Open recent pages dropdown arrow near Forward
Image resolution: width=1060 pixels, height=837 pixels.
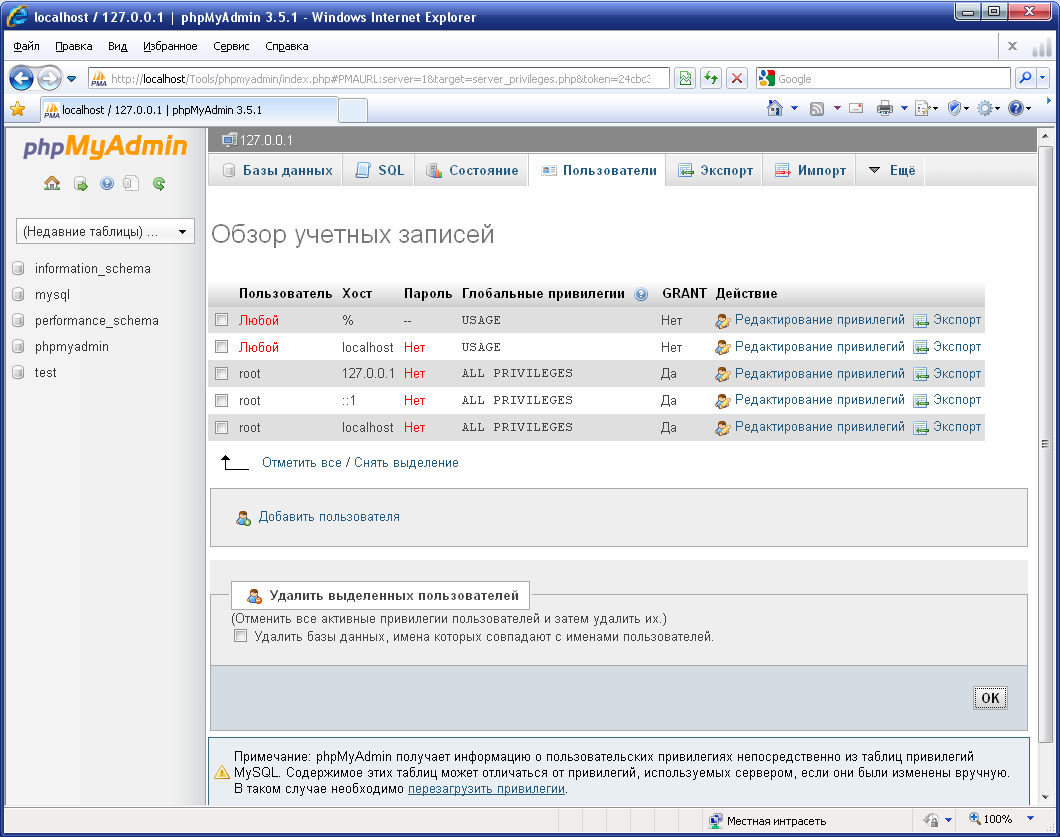click(x=72, y=78)
